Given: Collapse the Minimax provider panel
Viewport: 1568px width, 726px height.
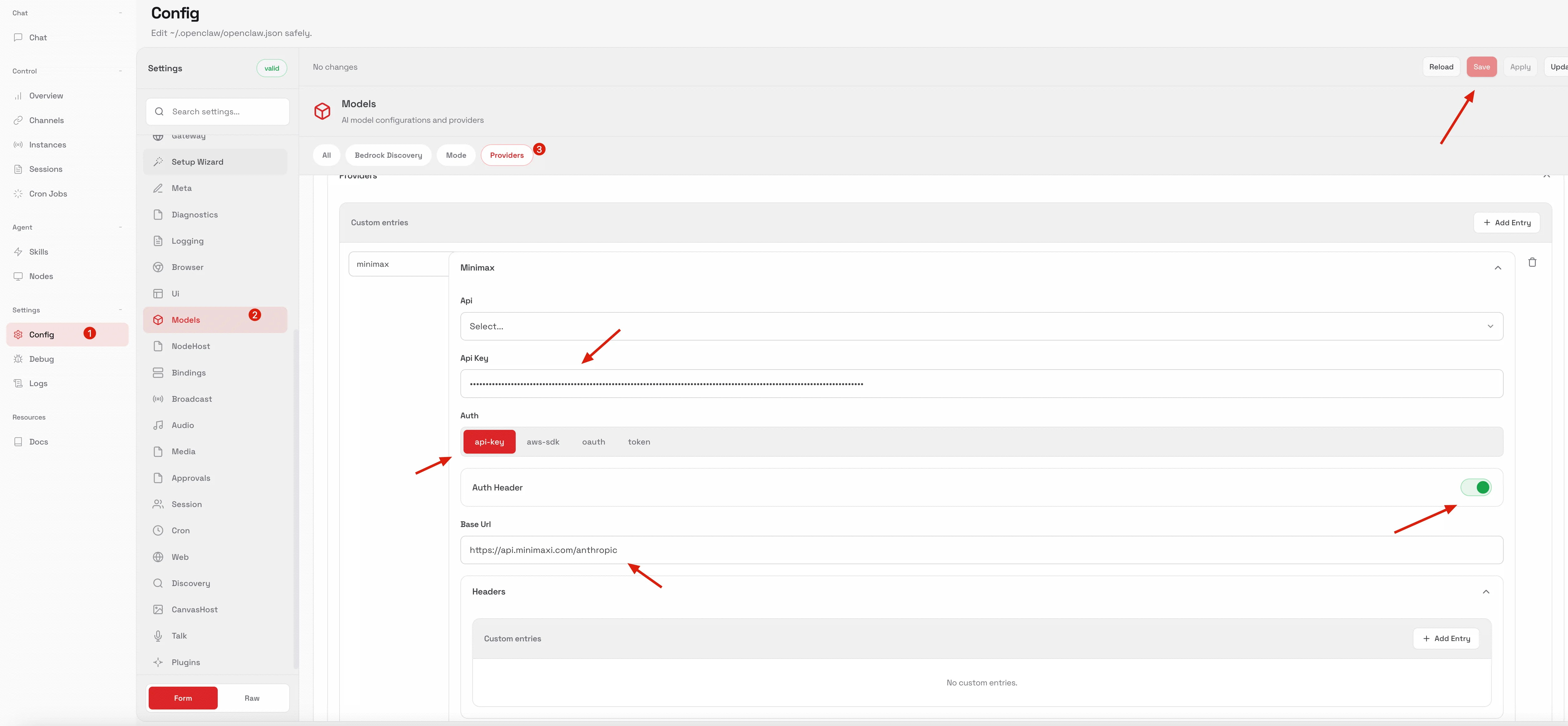Looking at the screenshot, I should point(1497,268).
